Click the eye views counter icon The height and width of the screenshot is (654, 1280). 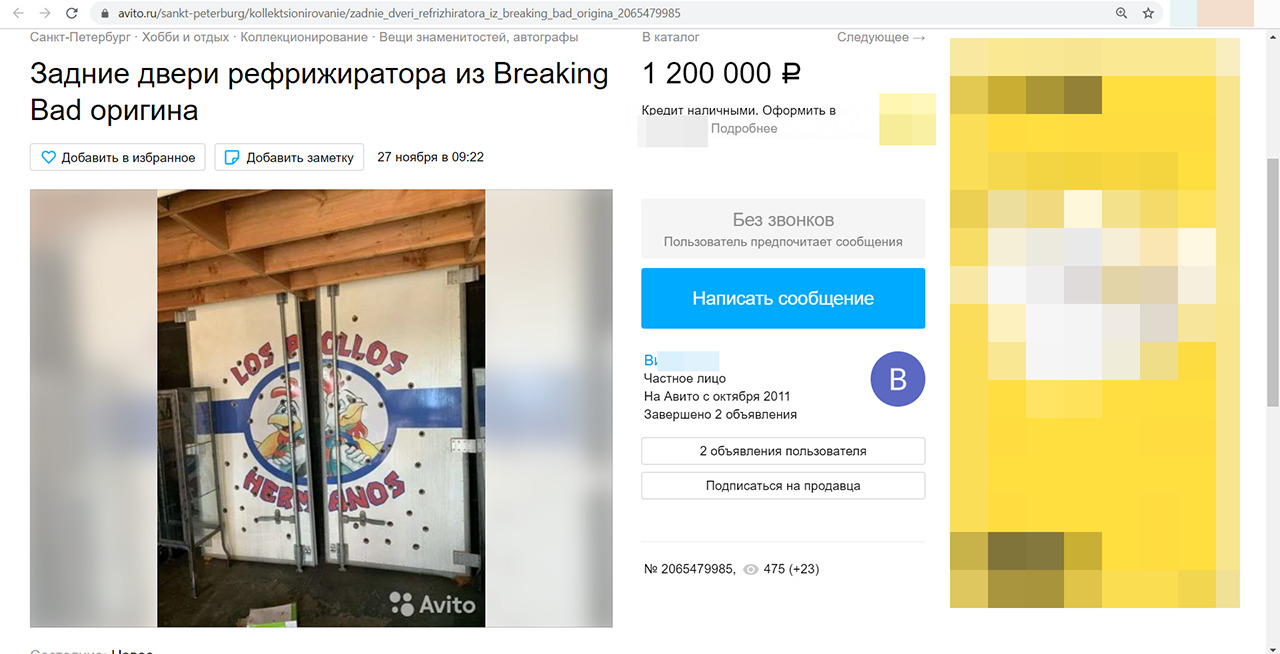pyautogui.click(x=751, y=570)
